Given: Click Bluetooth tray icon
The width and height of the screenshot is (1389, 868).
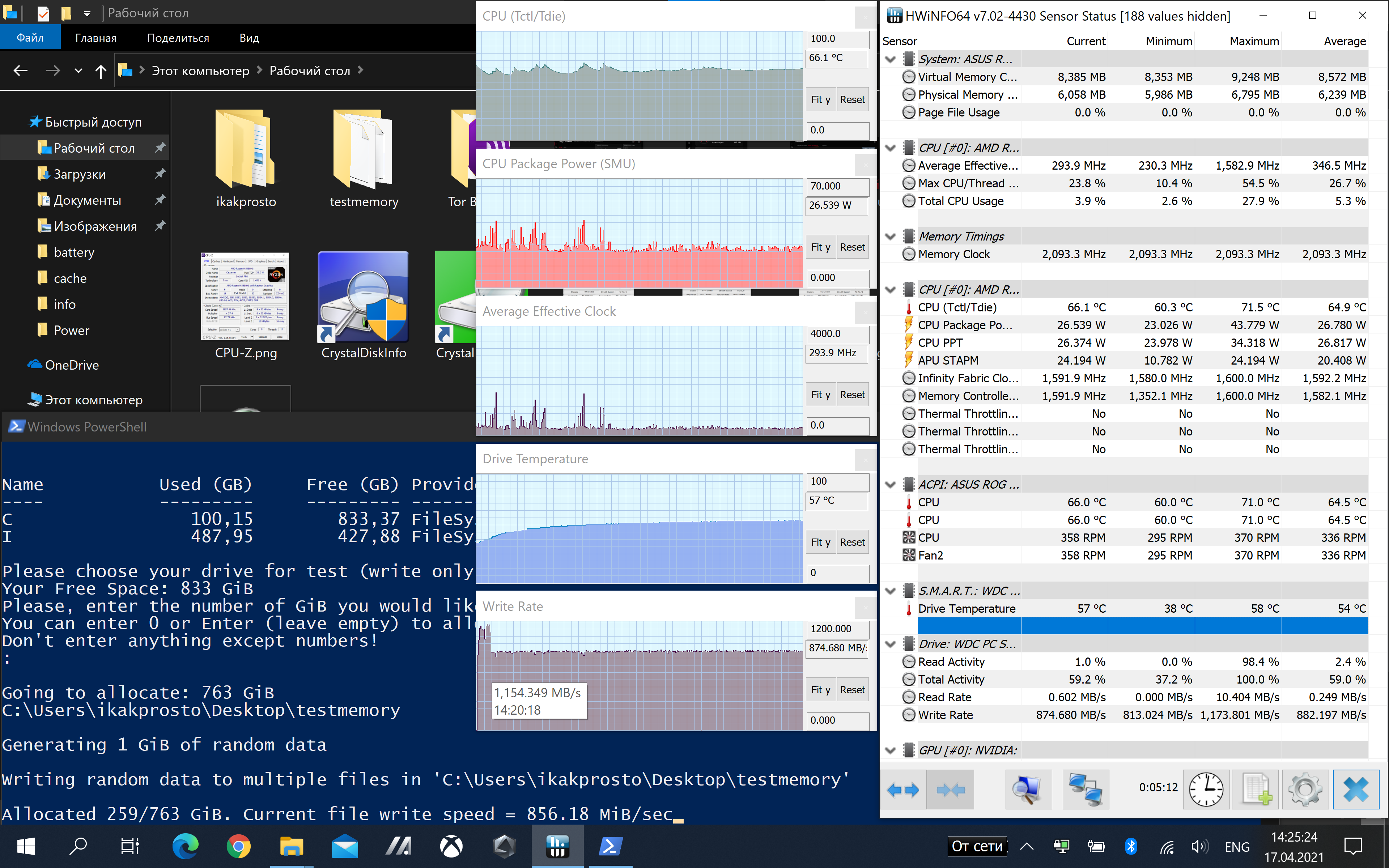Looking at the screenshot, I should tap(1131, 846).
